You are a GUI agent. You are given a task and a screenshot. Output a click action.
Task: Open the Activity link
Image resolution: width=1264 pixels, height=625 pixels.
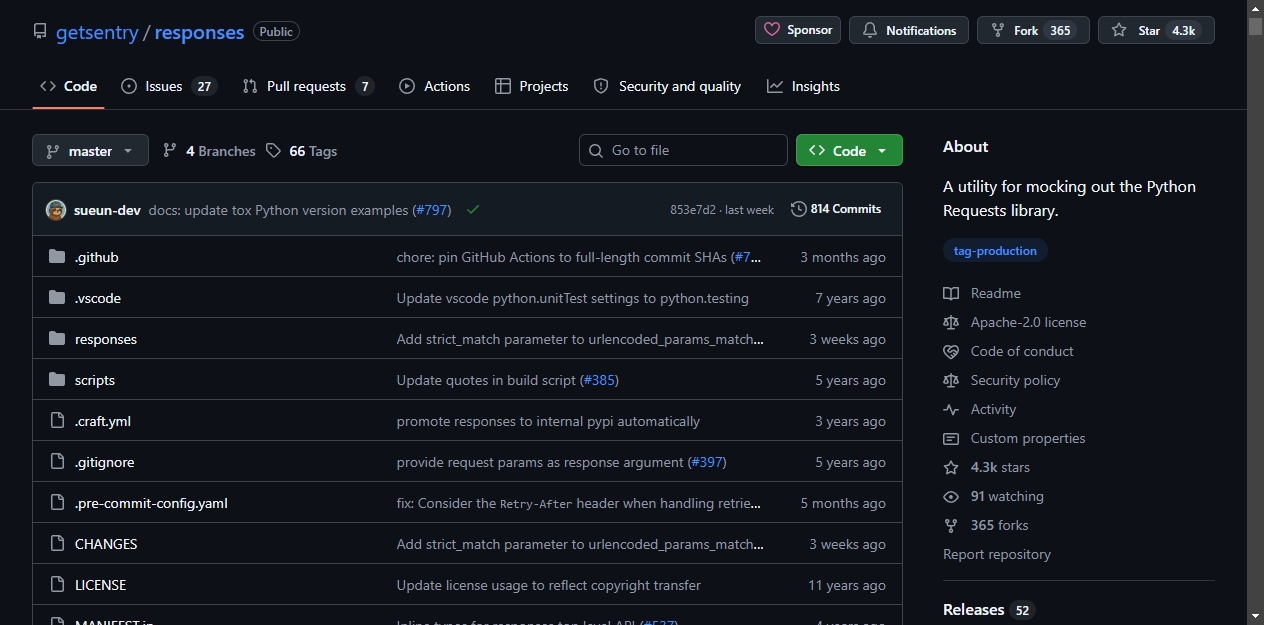point(979,409)
